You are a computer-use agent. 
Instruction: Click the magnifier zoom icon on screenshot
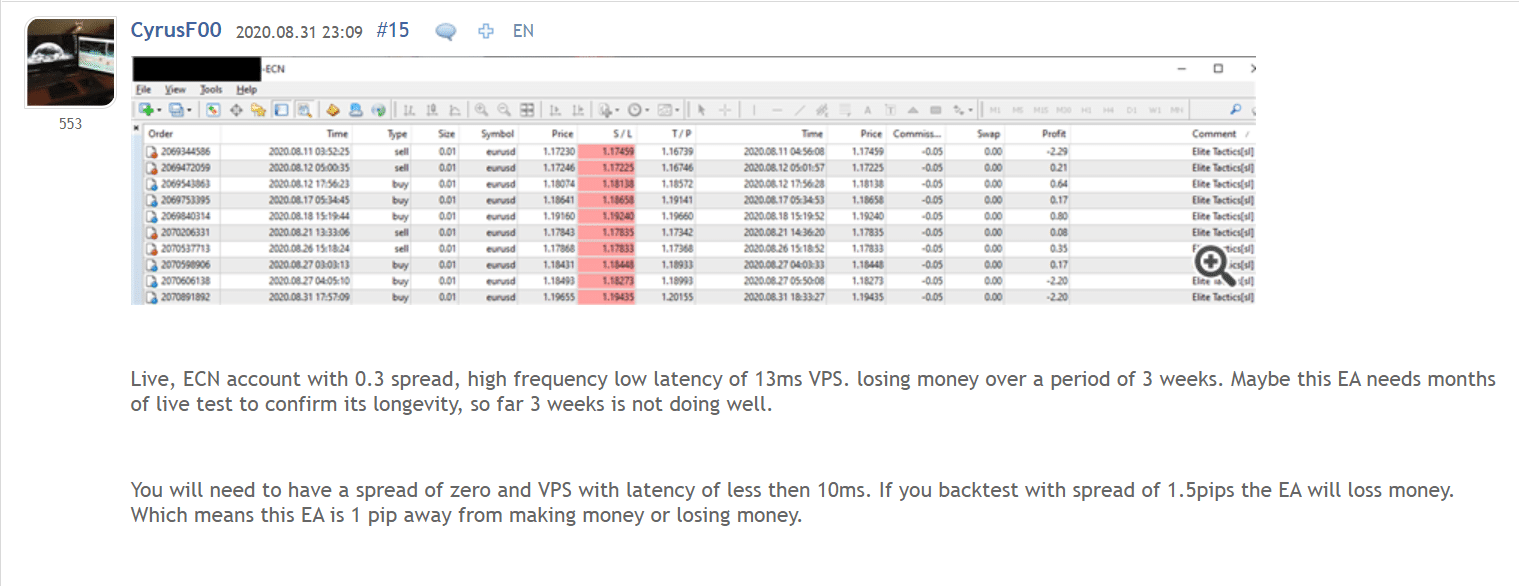coord(1211,263)
